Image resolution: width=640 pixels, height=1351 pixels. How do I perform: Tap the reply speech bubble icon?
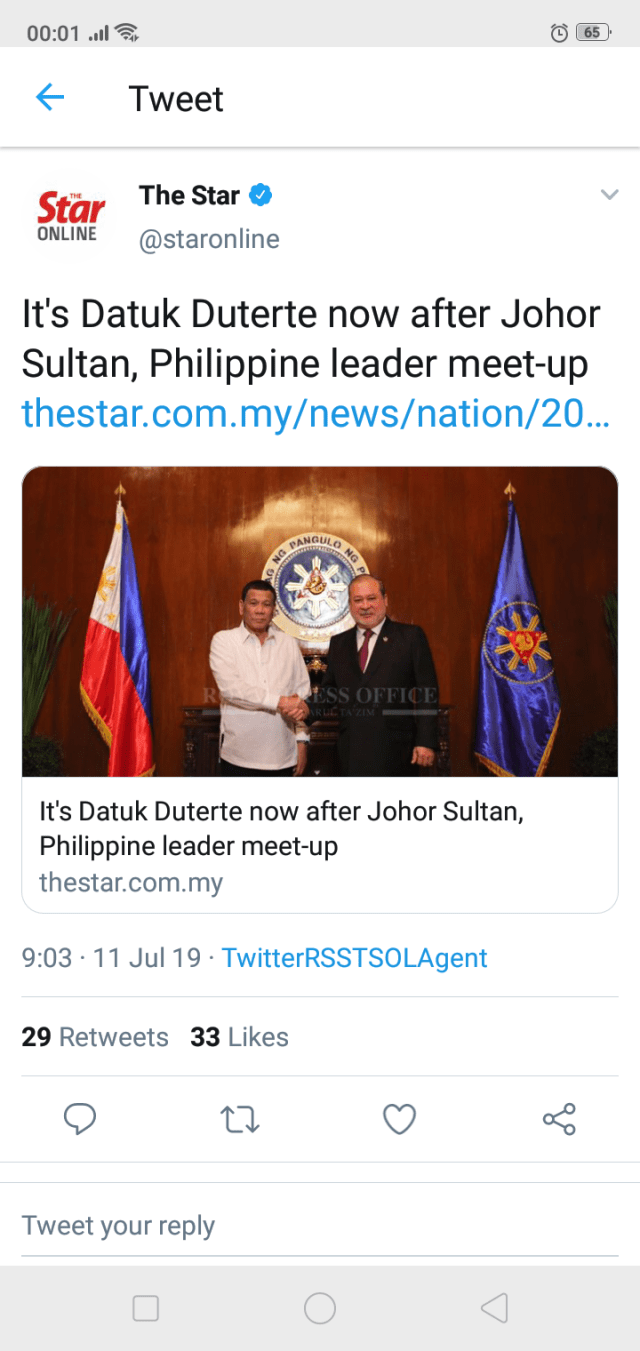[80, 1119]
